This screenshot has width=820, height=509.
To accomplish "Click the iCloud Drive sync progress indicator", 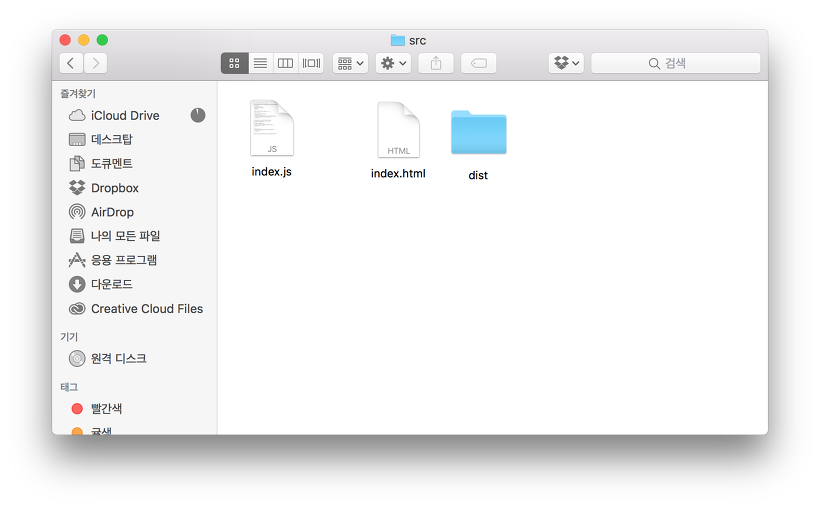I will pyautogui.click(x=198, y=115).
